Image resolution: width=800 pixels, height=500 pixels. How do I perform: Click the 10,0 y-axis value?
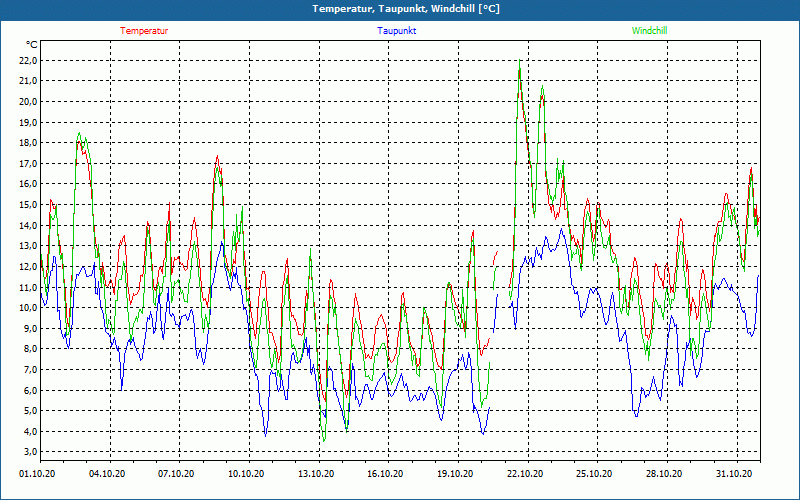27,308
